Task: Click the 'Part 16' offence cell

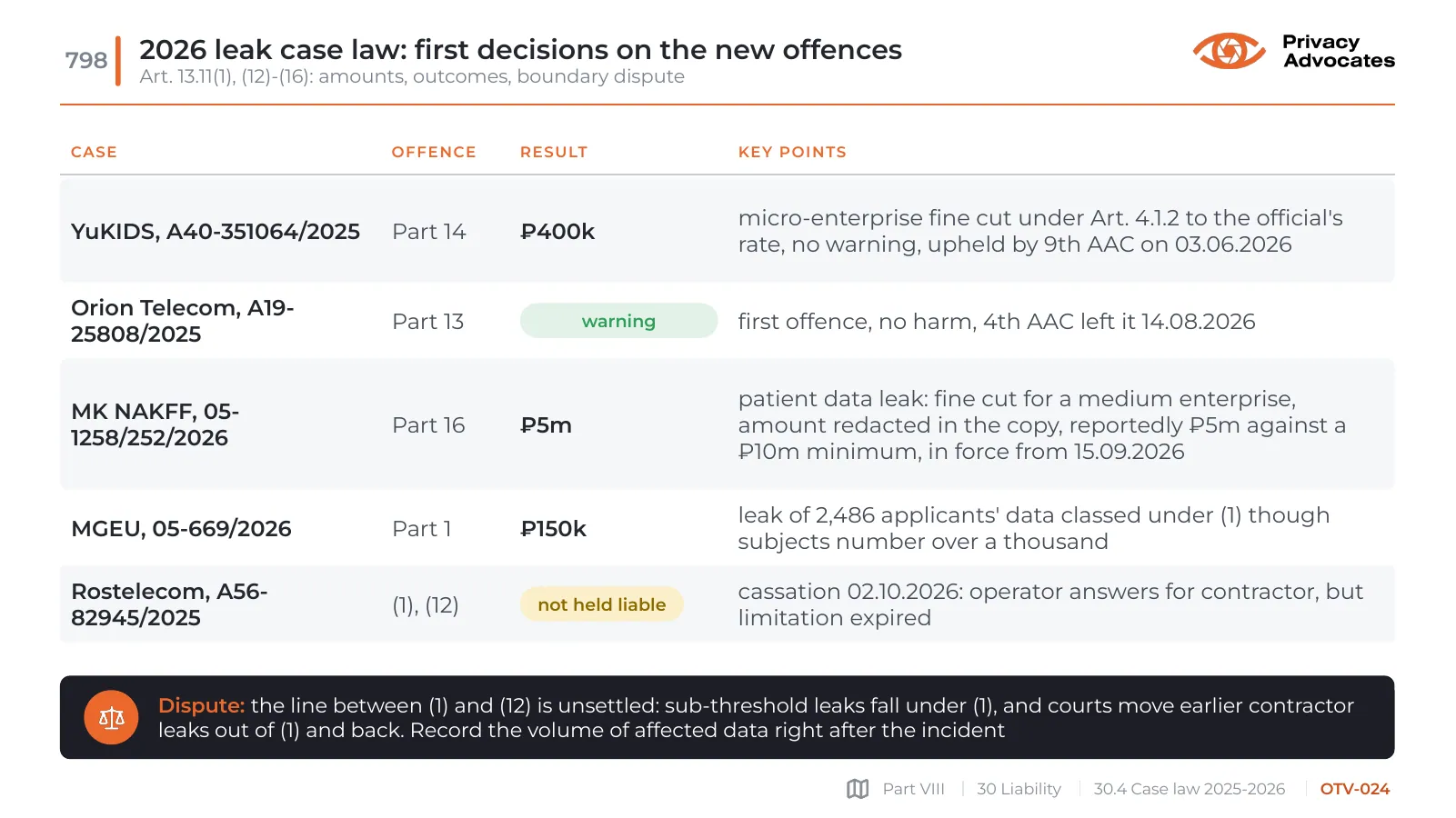Action: click(x=428, y=425)
